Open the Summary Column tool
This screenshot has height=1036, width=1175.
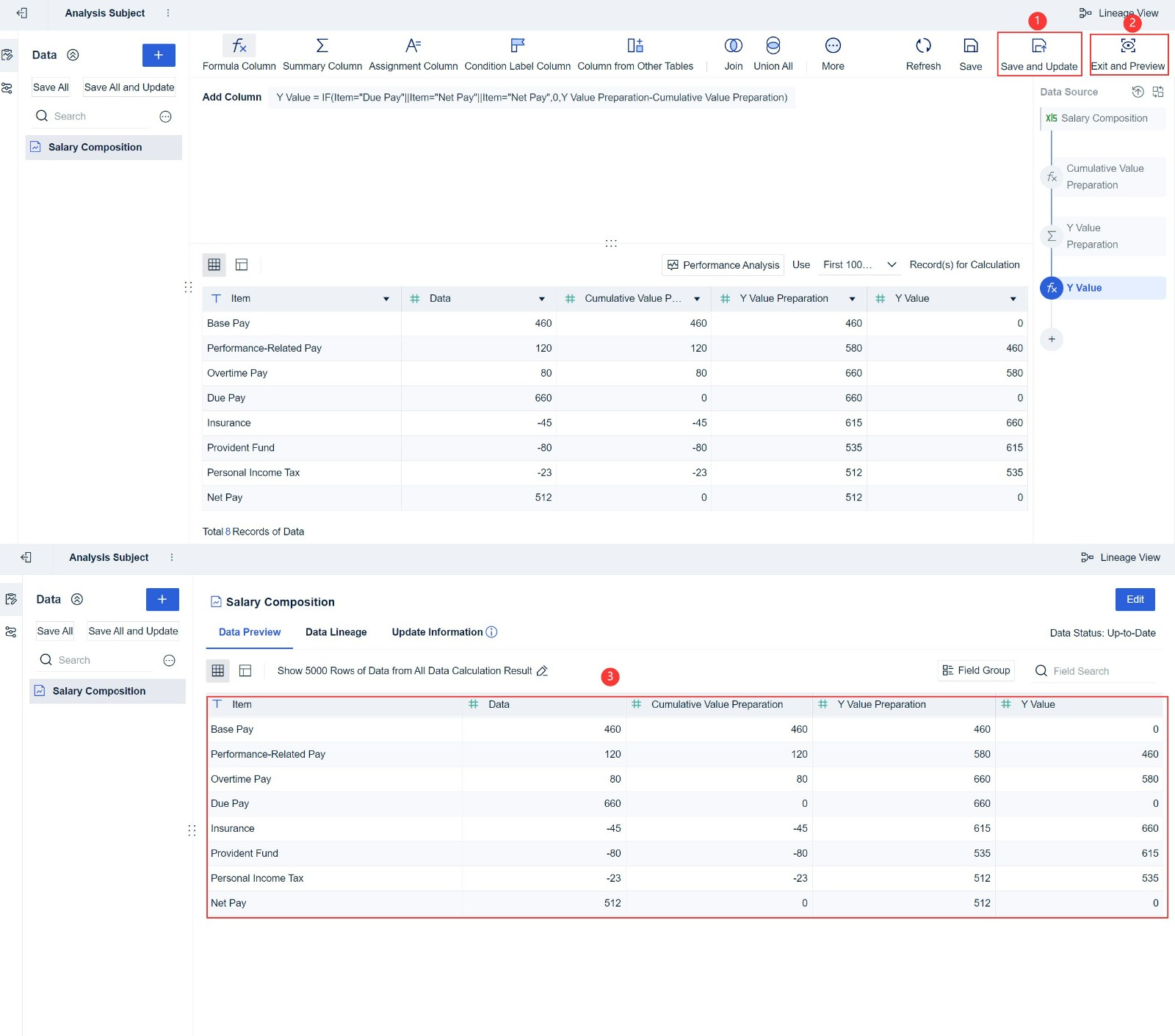pyautogui.click(x=321, y=53)
